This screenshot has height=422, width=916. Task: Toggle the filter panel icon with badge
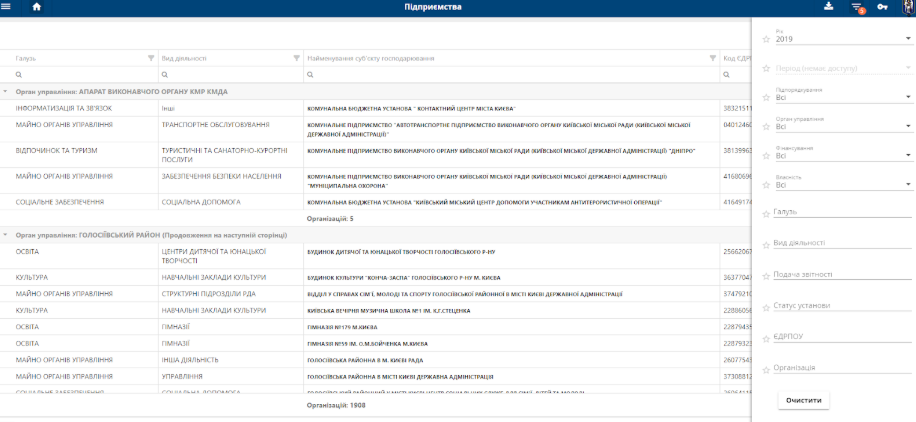coord(857,8)
